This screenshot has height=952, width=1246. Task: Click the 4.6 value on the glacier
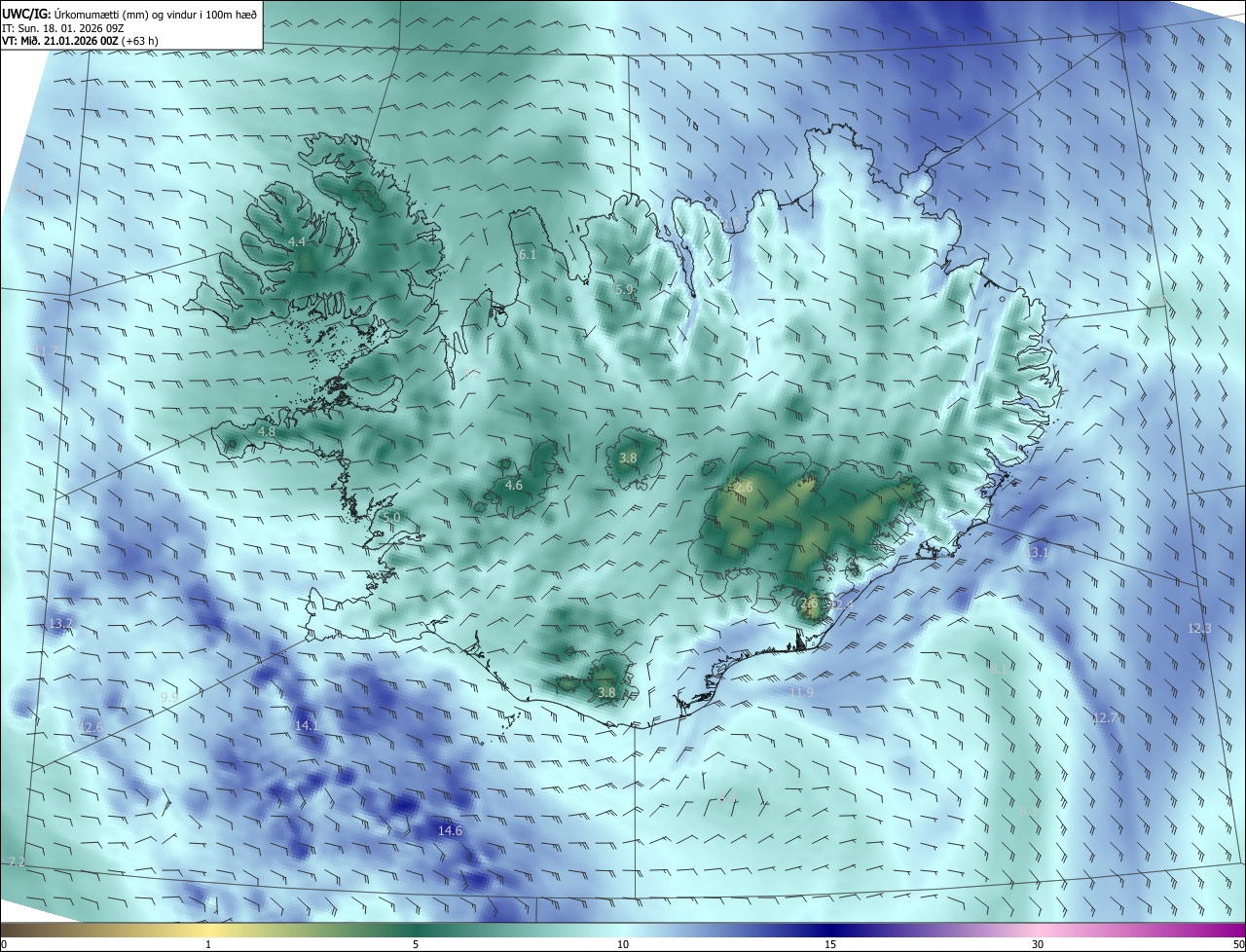(514, 485)
